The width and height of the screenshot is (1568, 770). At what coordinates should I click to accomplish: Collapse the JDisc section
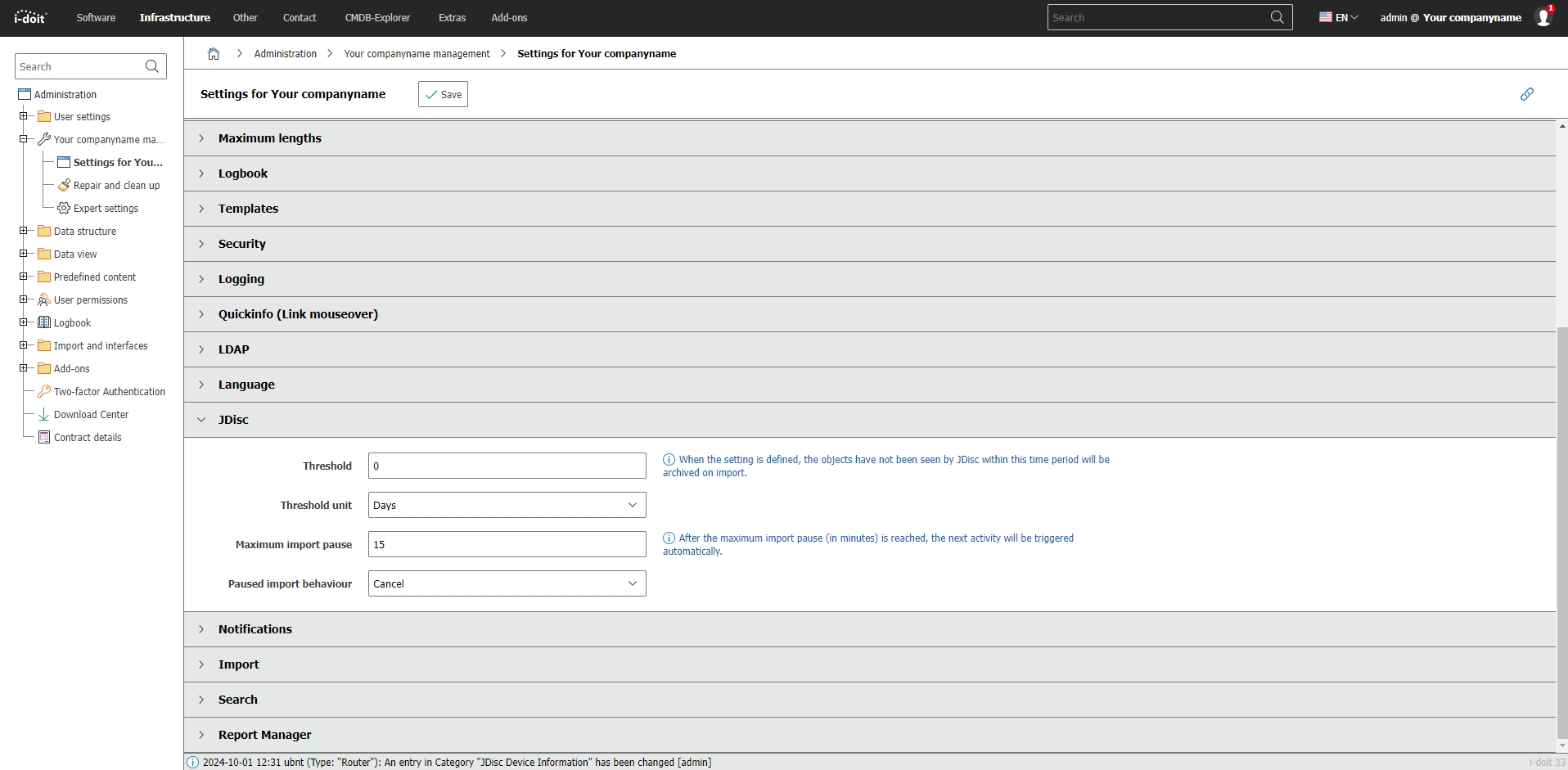point(870,420)
